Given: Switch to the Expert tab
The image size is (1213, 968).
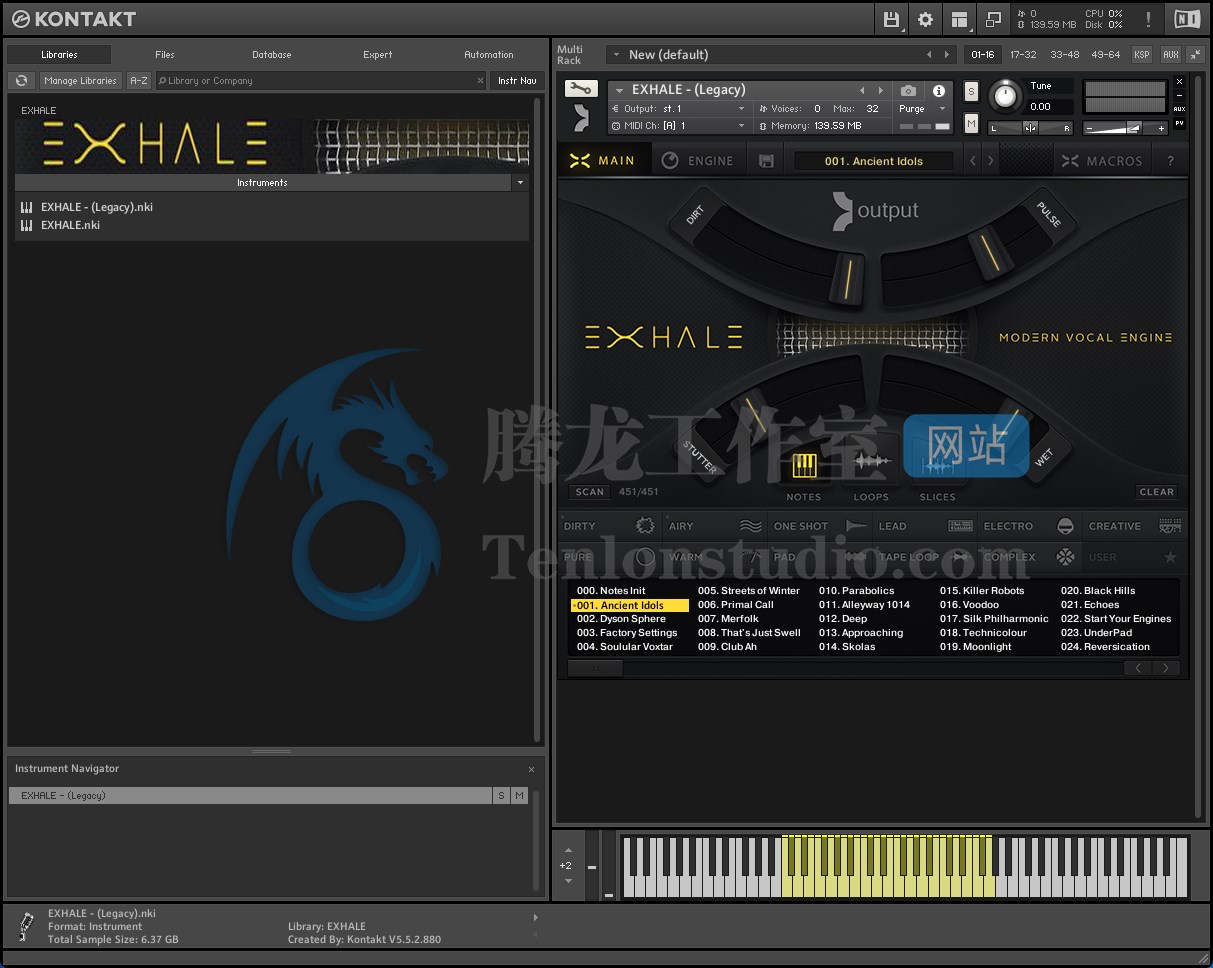Looking at the screenshot, I should pos(378,55).
